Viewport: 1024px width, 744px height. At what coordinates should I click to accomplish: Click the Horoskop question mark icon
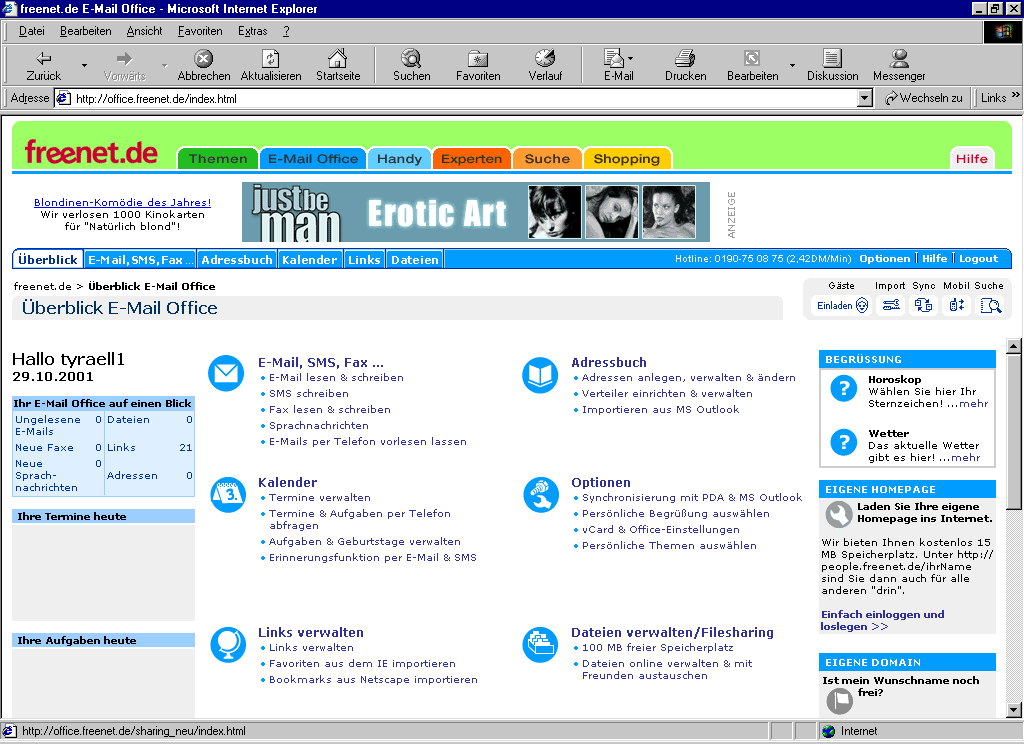click(x=844, y=388)
